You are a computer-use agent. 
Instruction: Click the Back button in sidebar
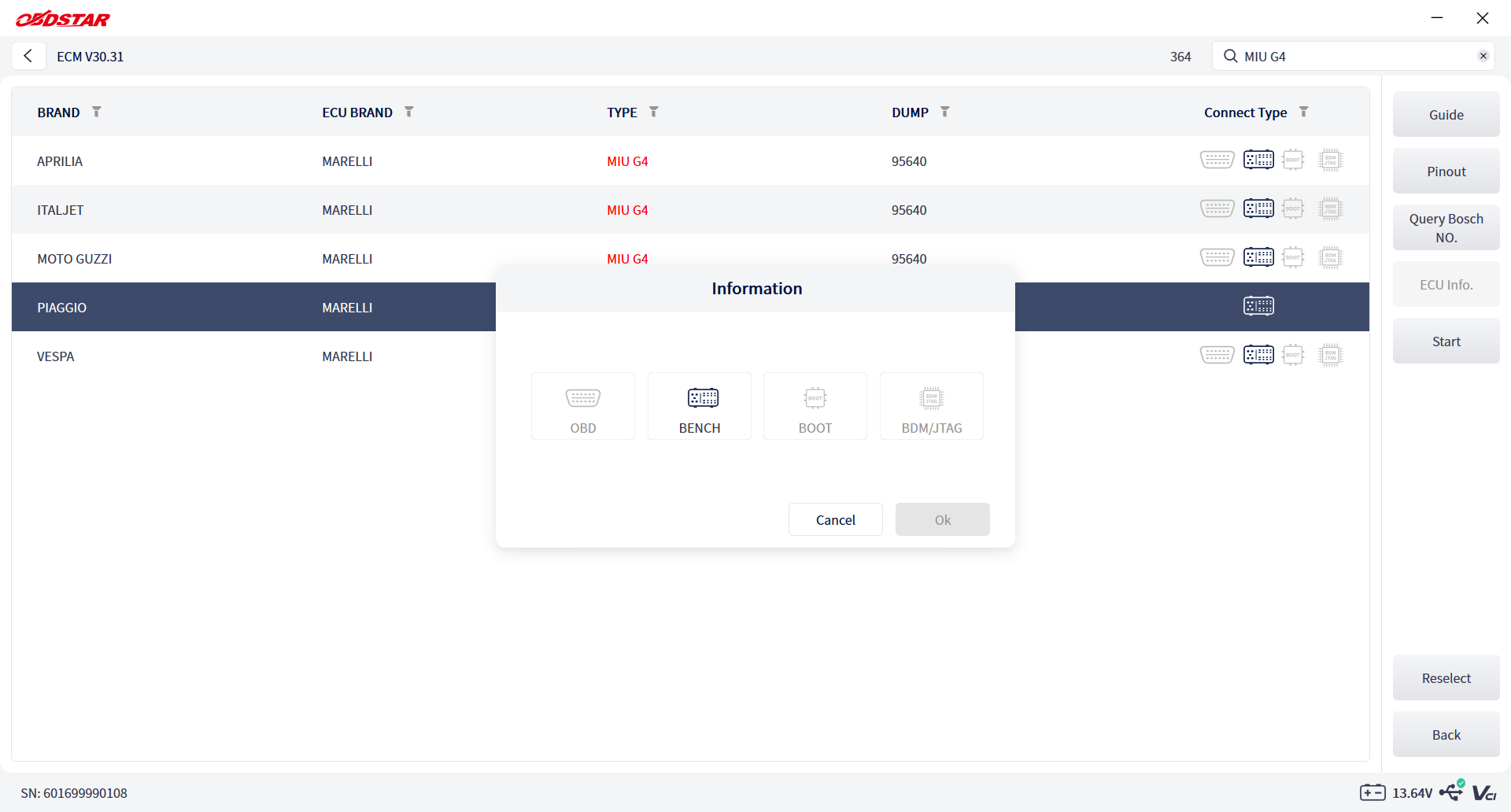(1446, 734)
